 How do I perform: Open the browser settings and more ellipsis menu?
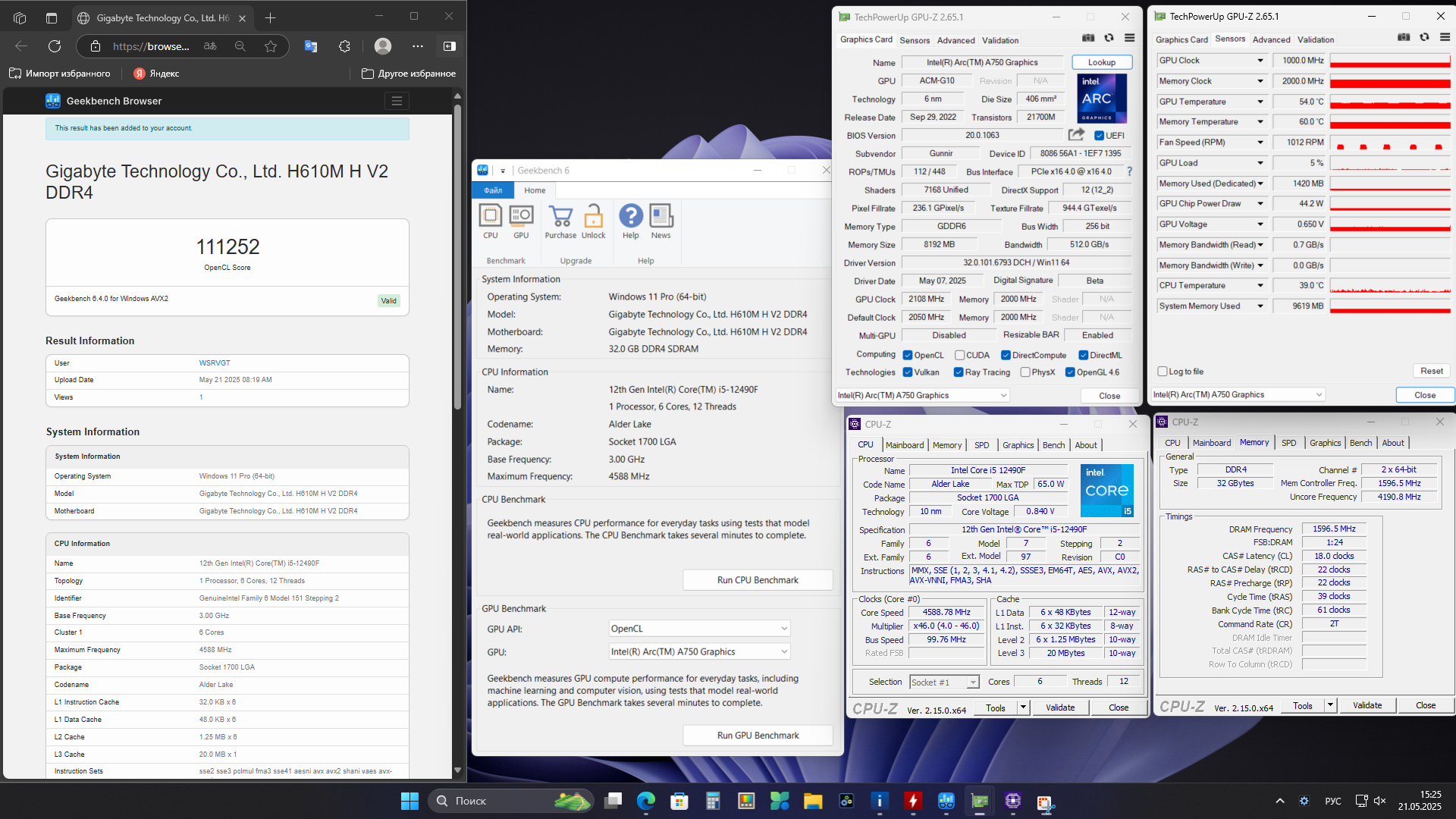(418, 46)
